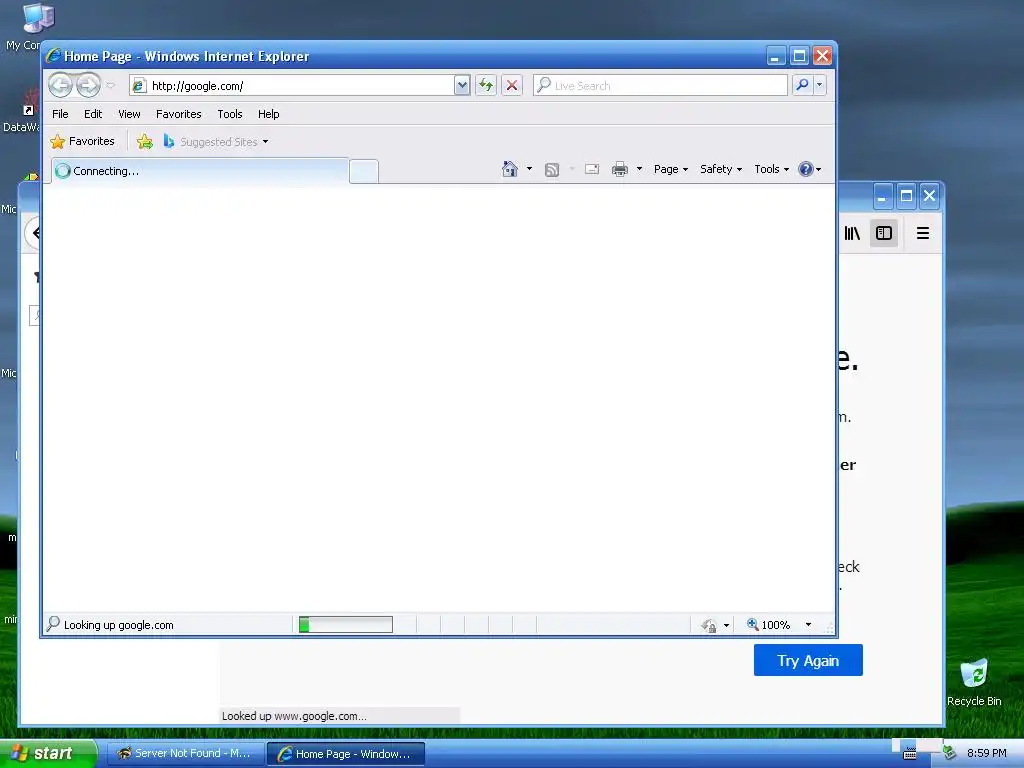1024x768 pixels.
Task: Expand the Home button dropdown arrow
Action: [529, 169]
